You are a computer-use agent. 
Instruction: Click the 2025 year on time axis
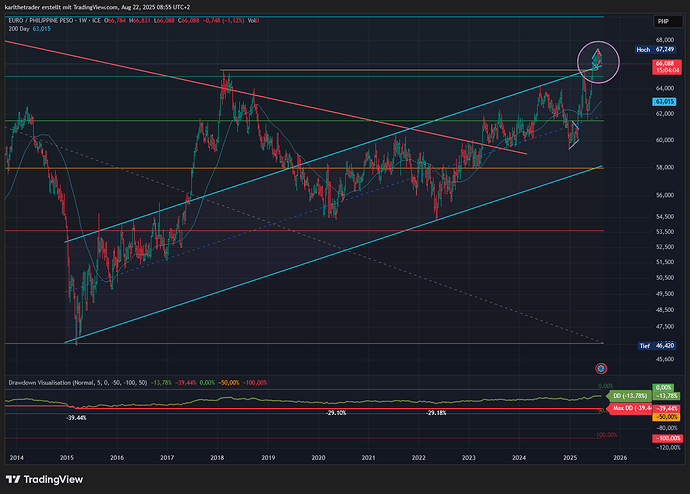coord(570,456)
